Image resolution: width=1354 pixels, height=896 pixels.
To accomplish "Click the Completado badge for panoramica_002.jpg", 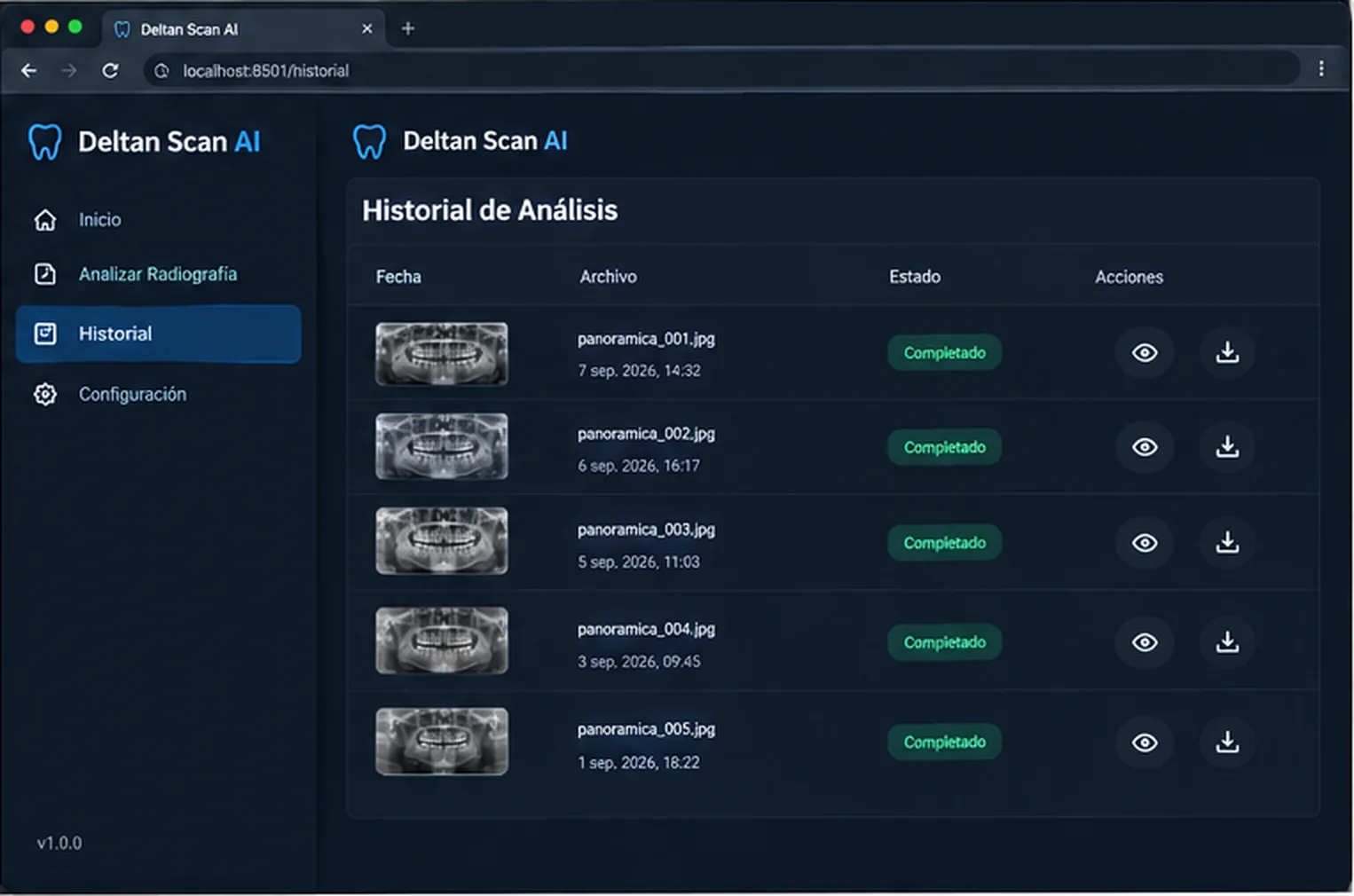I will pos(945,447).
